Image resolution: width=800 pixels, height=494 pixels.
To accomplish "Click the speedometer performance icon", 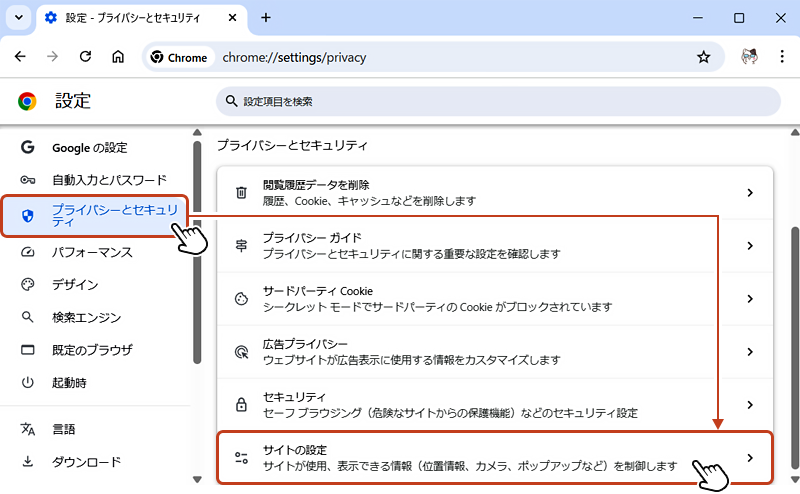I will 28,252.
